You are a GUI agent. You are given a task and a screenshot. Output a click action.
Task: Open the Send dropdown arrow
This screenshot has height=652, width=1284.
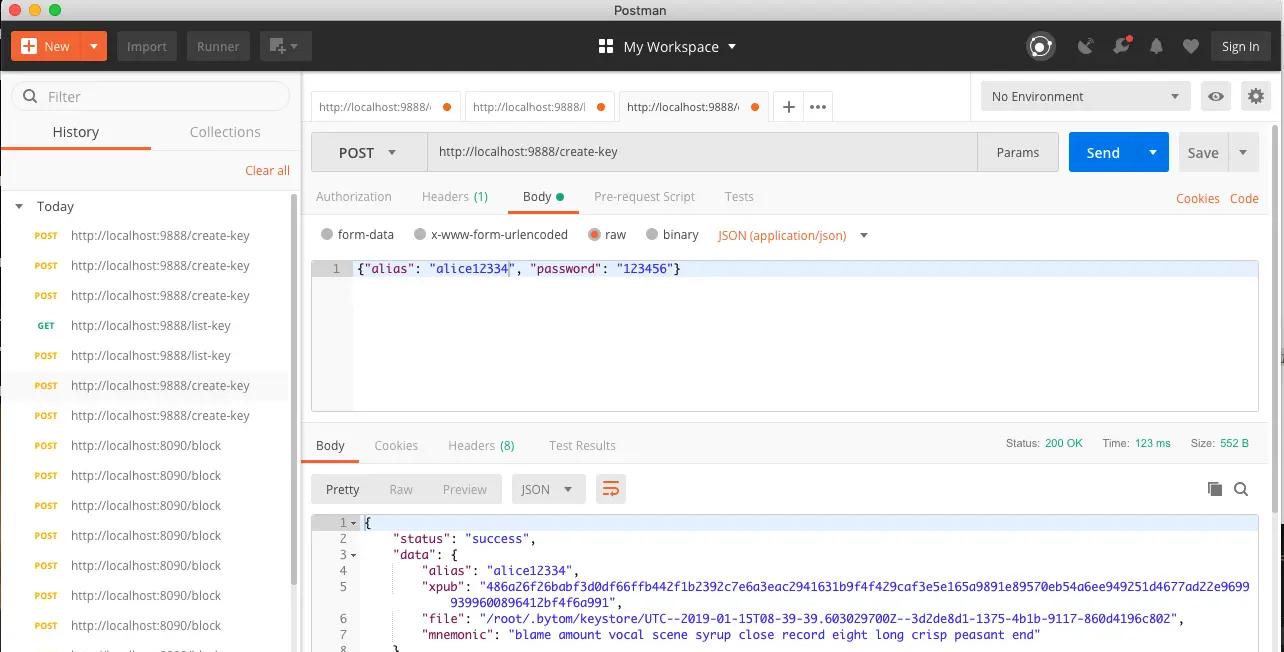tap(1153, 152)
